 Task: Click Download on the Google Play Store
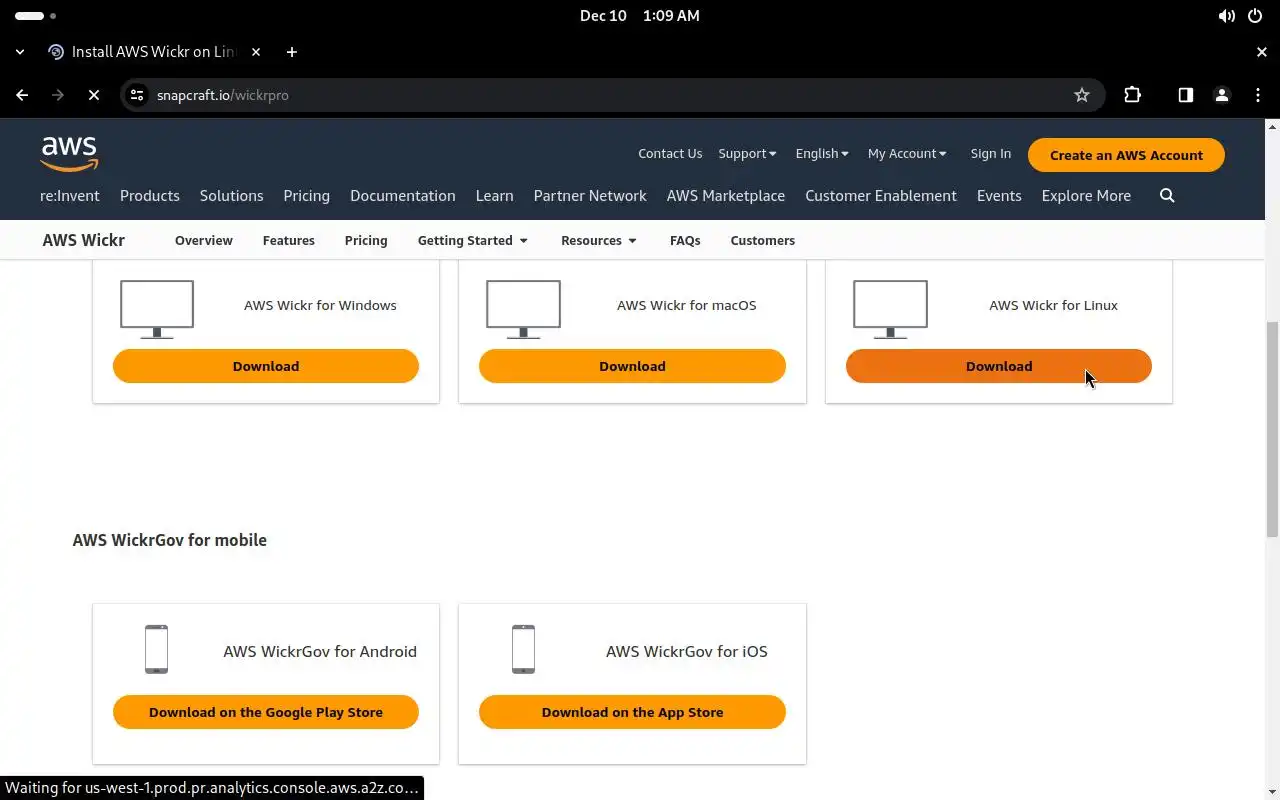266,712
